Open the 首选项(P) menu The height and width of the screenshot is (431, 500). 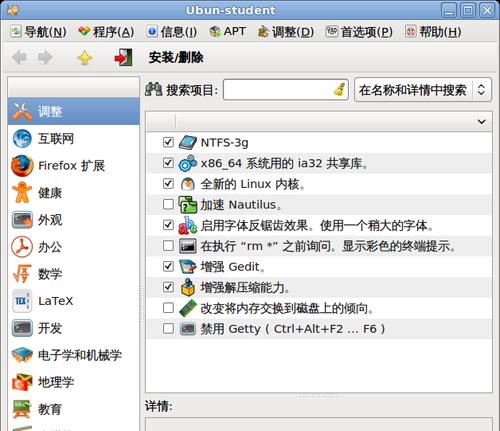359,32
